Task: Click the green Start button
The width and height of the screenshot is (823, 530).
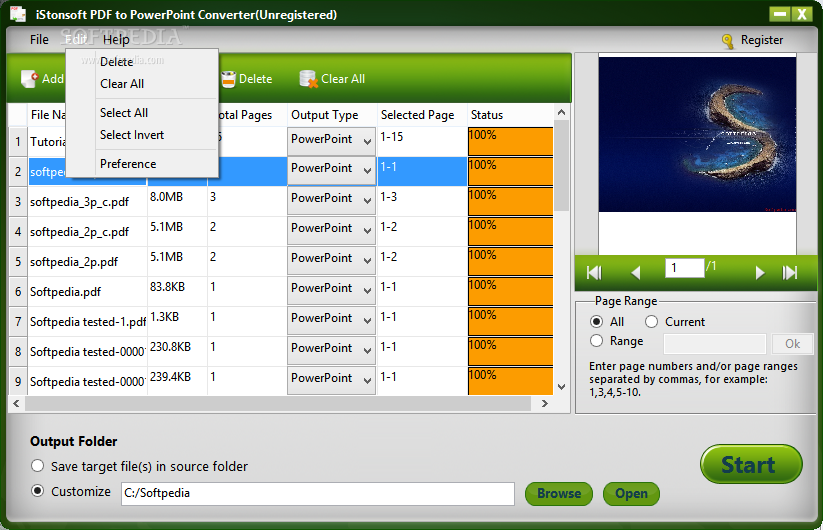Action: 751,464
